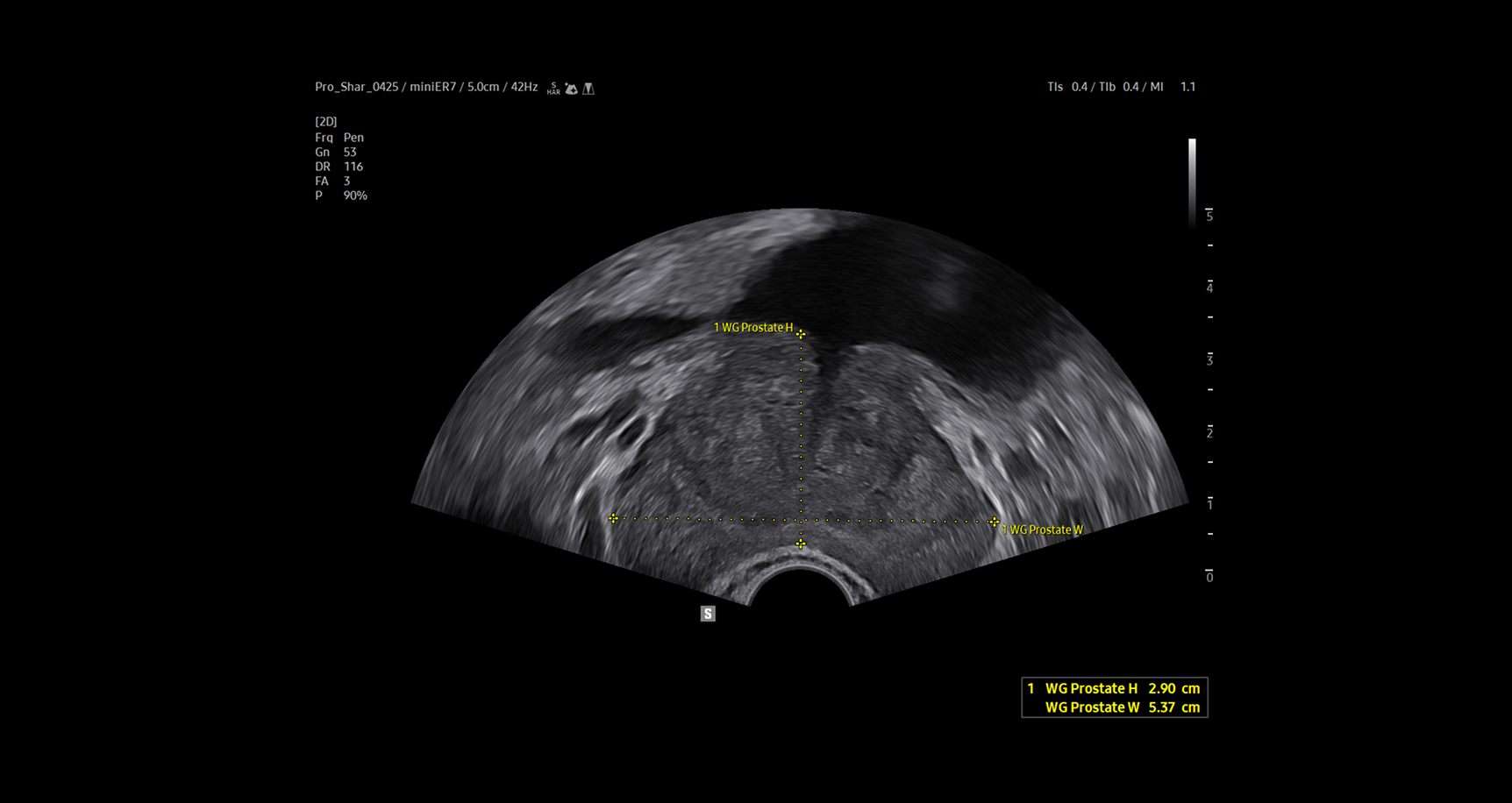Click the grayscale map bar

click(1192, 180)
